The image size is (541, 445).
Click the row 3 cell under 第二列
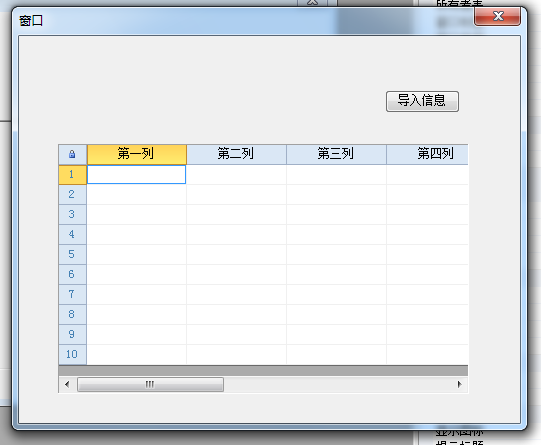[x=236, y=215]
